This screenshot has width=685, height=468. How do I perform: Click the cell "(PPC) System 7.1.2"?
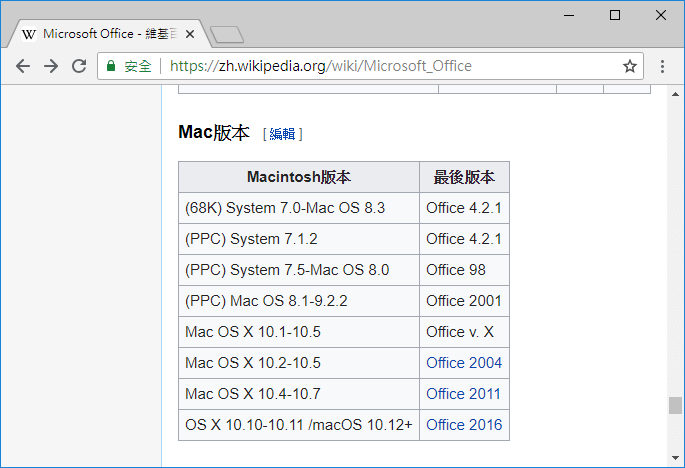tap(299, 239)
